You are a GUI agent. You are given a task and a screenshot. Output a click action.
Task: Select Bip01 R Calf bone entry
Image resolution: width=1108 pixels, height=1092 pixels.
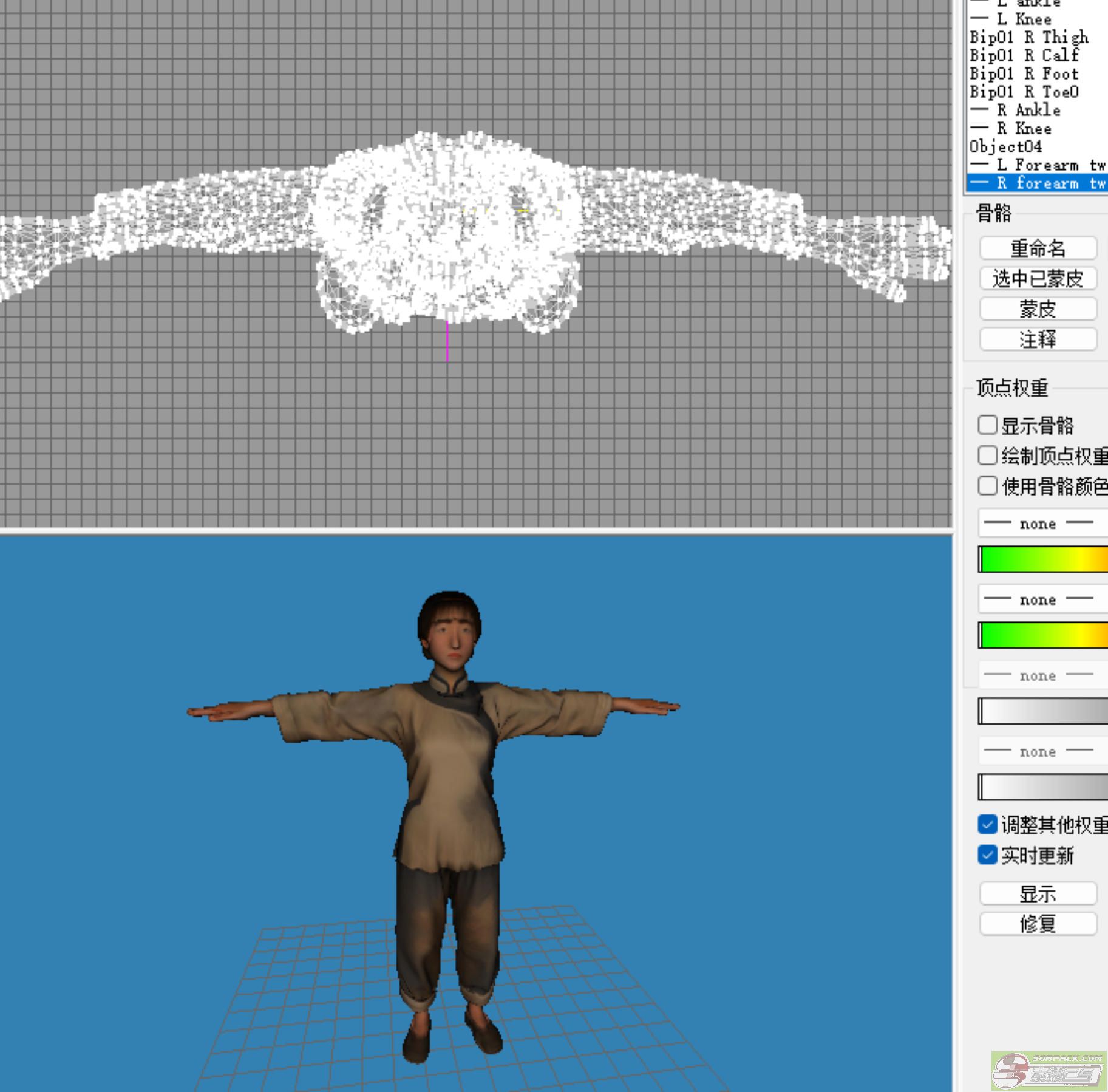1024,56
